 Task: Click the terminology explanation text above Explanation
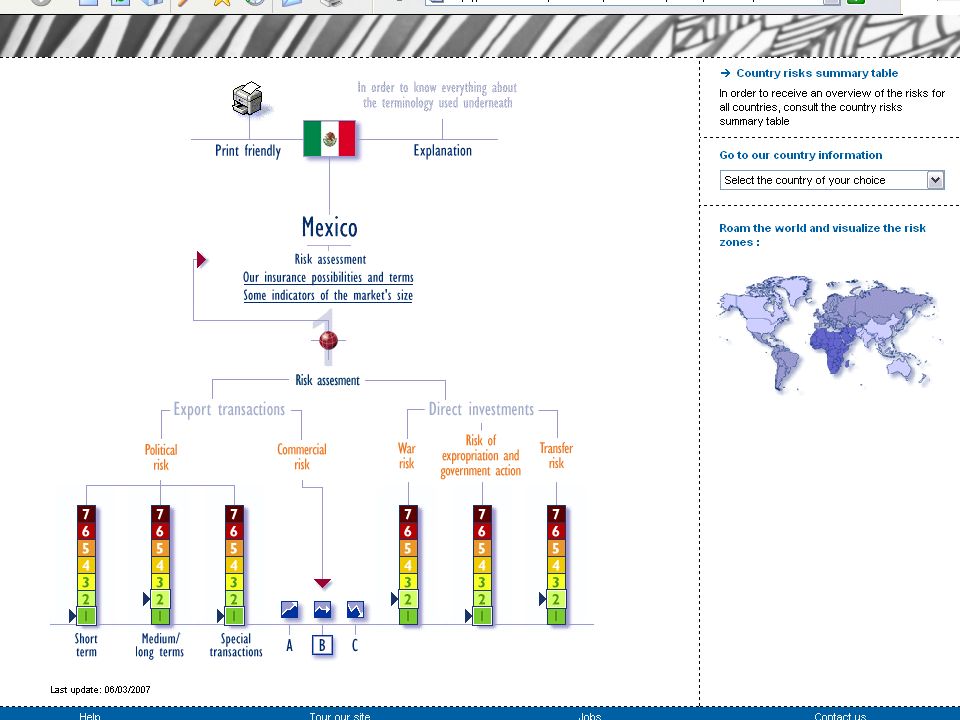437,95
